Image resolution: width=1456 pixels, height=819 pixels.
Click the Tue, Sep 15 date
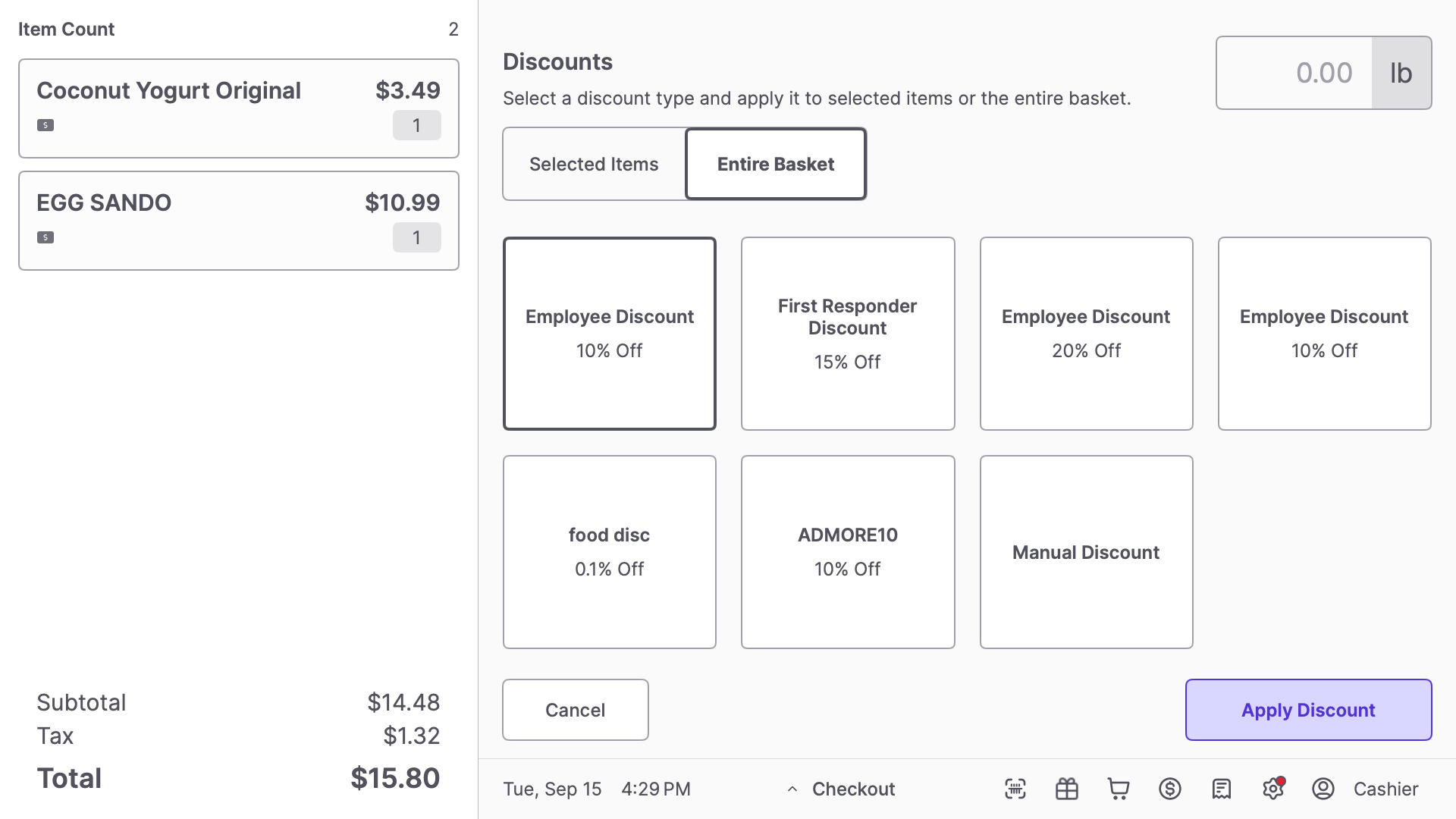(552, 789)
